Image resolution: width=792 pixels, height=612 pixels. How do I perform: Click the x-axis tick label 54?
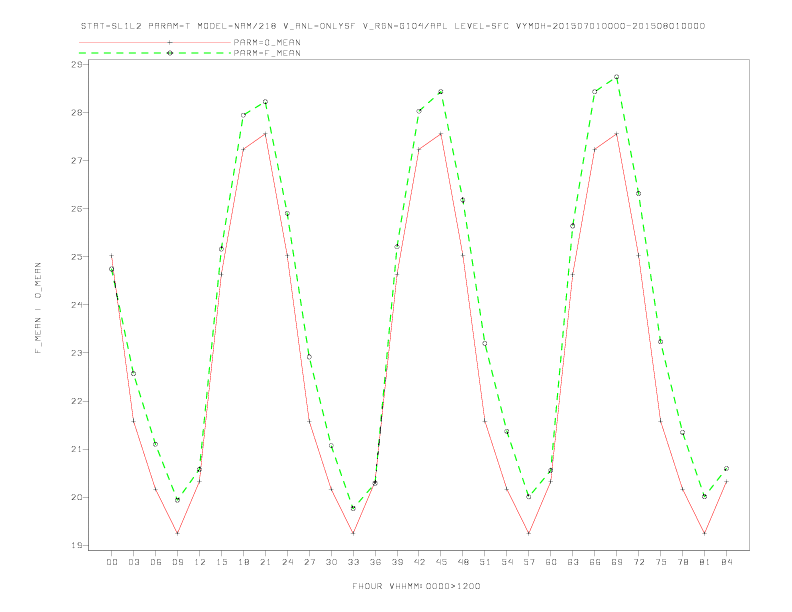coord(507,562)
